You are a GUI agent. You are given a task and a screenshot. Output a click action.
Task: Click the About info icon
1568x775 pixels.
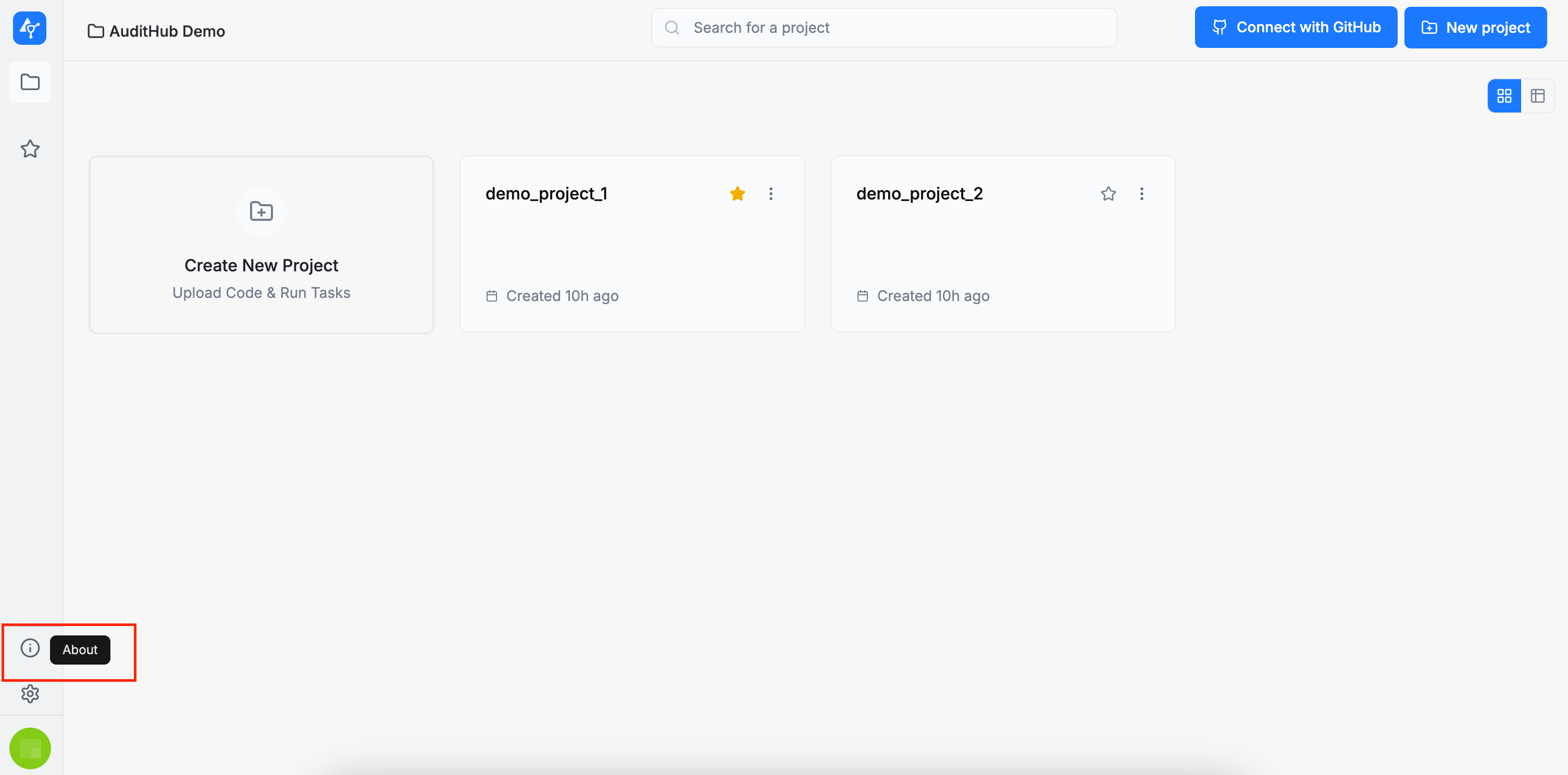point(30,648)
